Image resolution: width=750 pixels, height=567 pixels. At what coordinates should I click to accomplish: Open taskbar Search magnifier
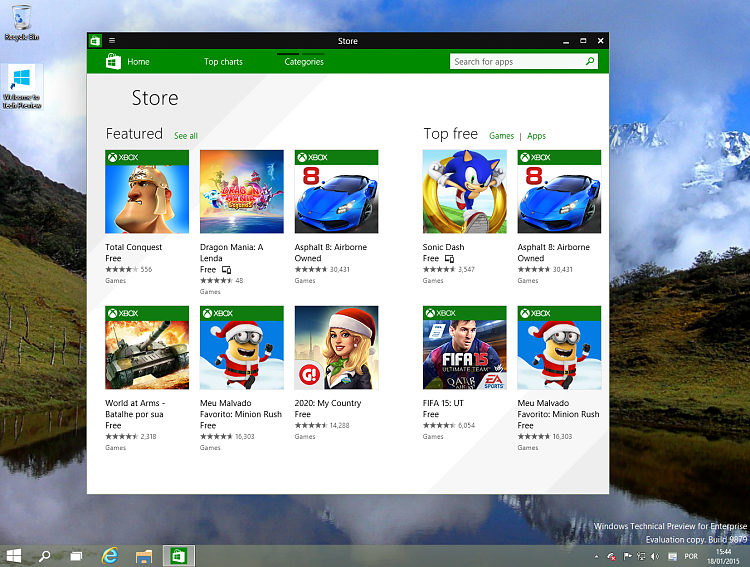pos(44,556)
